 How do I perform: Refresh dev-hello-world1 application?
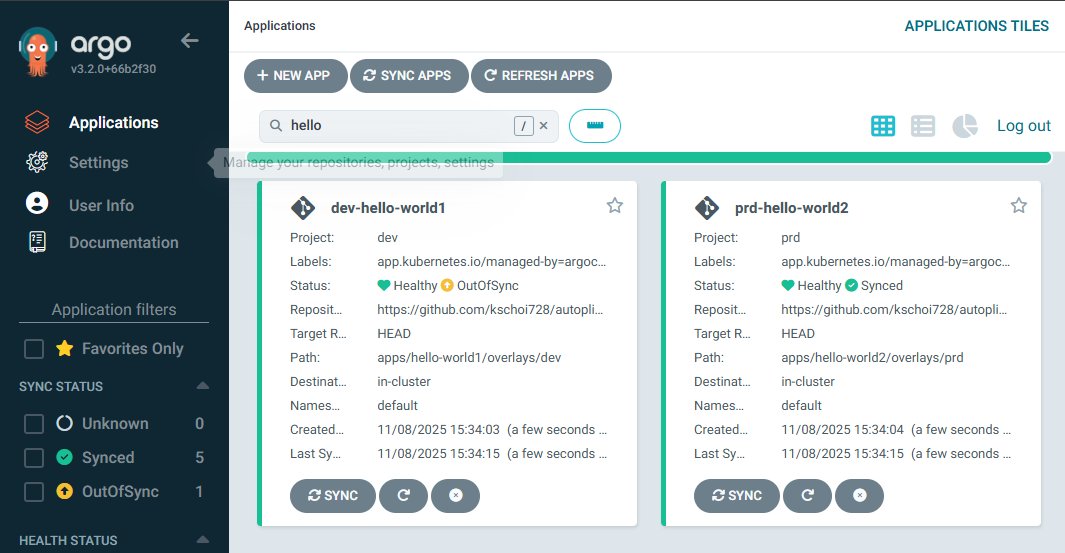[403, 496]
